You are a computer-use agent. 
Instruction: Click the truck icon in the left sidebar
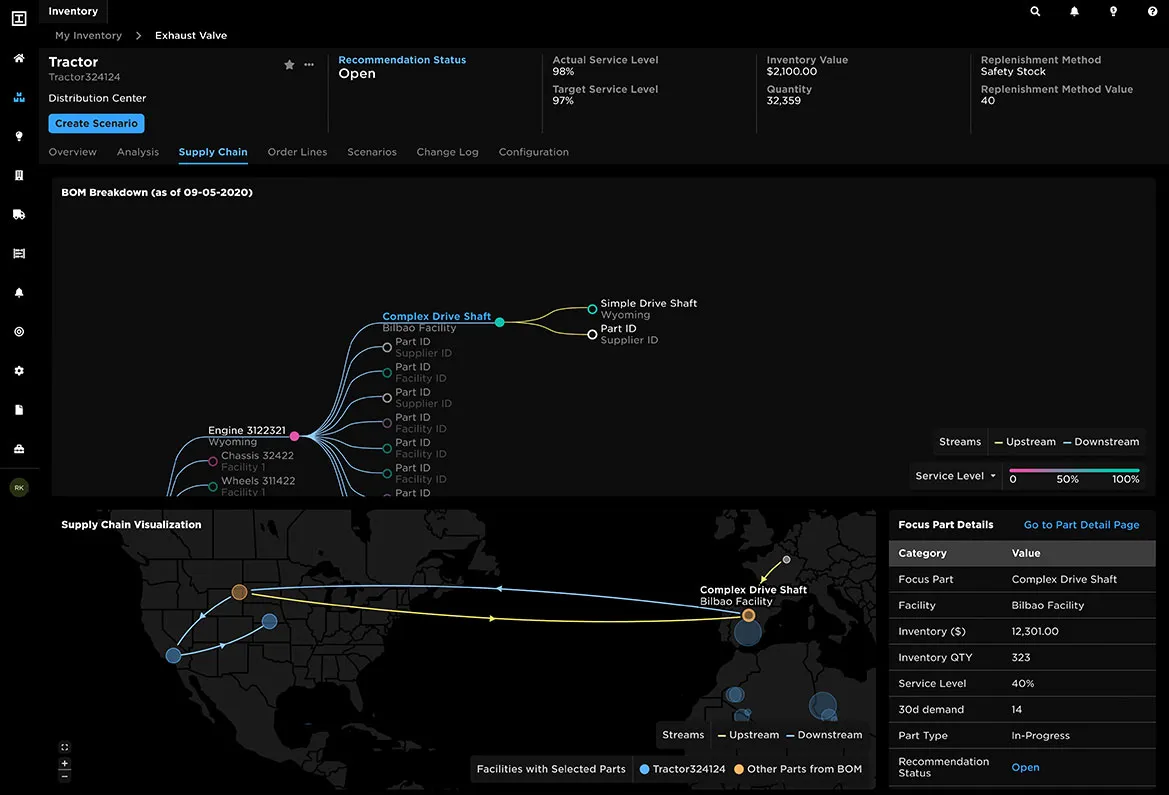19,215
